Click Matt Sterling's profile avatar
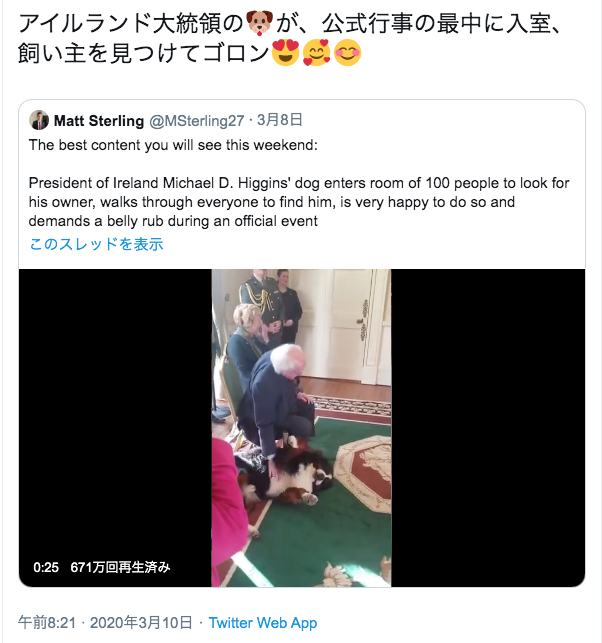 pyautogui.click(x=39, y=120)
